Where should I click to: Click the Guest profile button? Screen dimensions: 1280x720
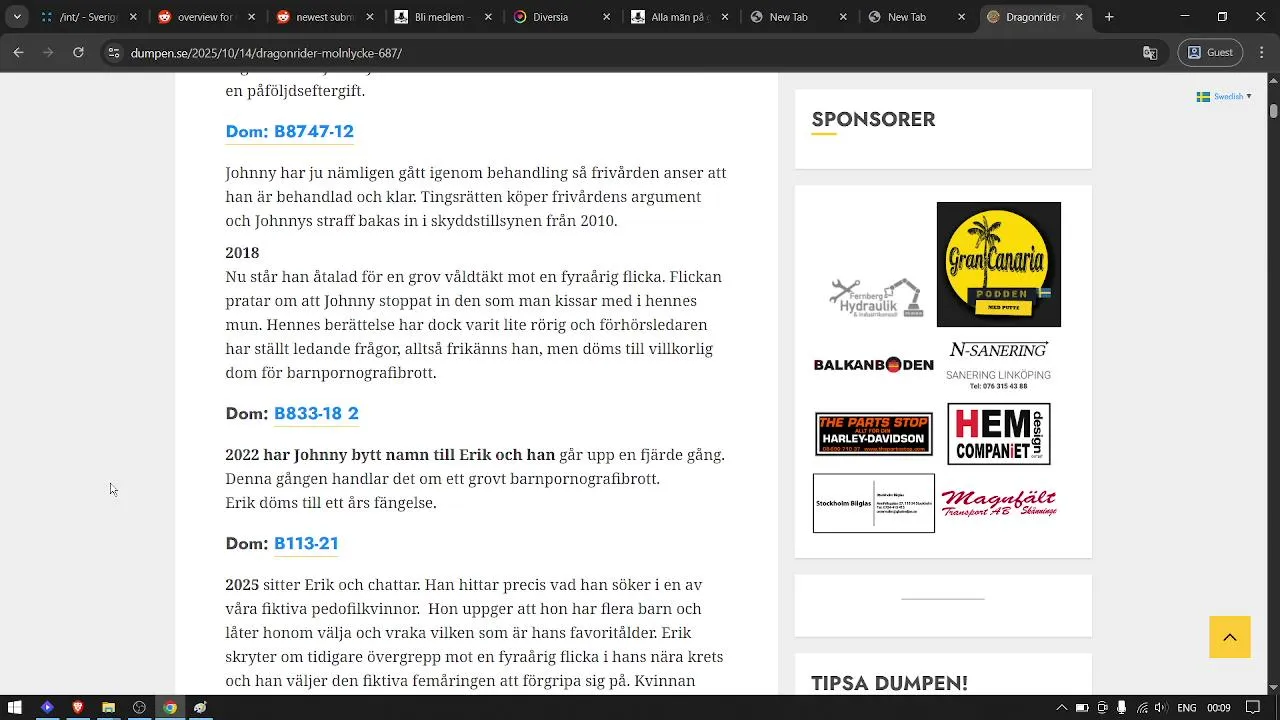1210,53
